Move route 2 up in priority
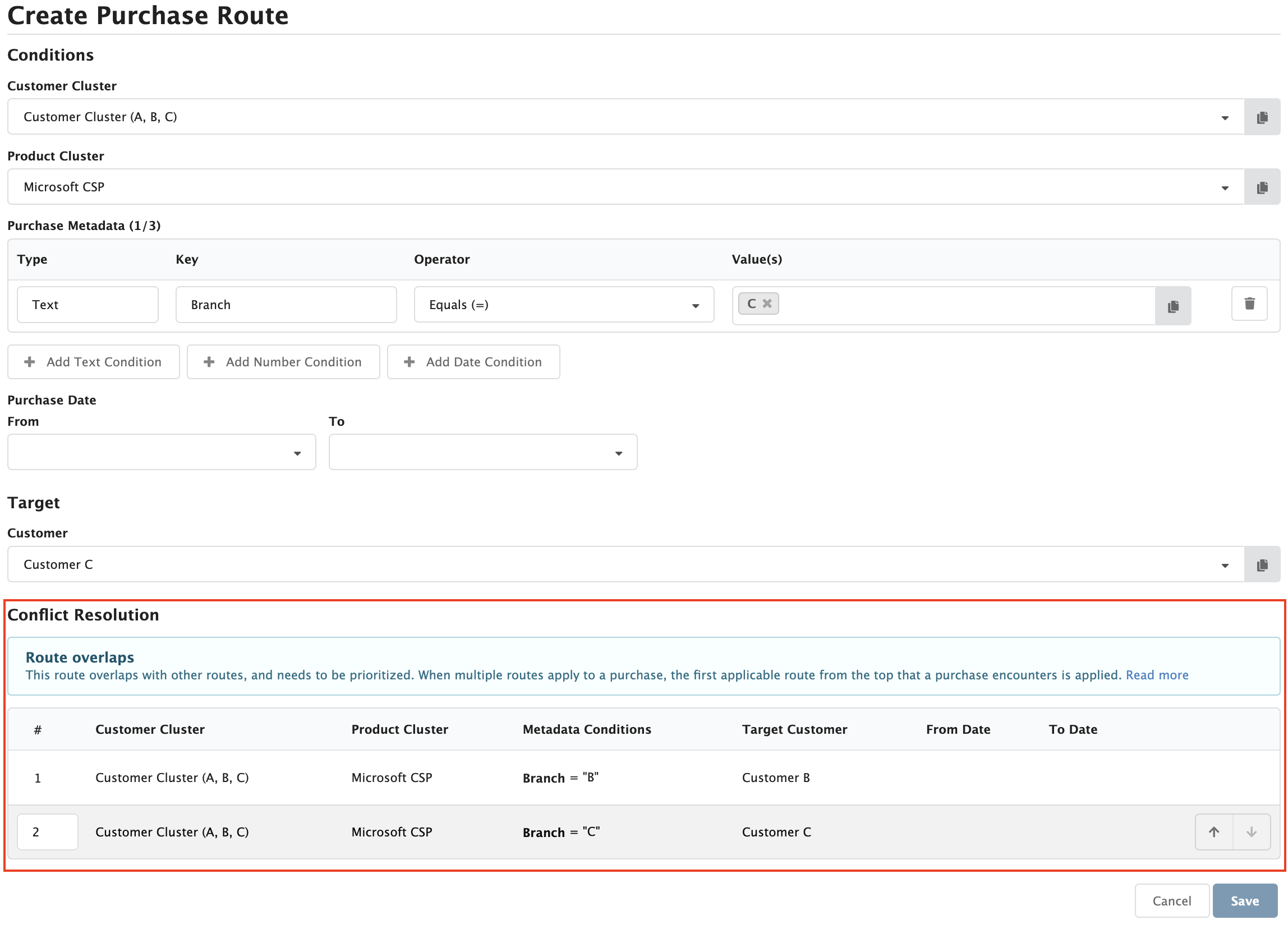The height and width of the screenshot is (929, 1288). [1213, 831]
